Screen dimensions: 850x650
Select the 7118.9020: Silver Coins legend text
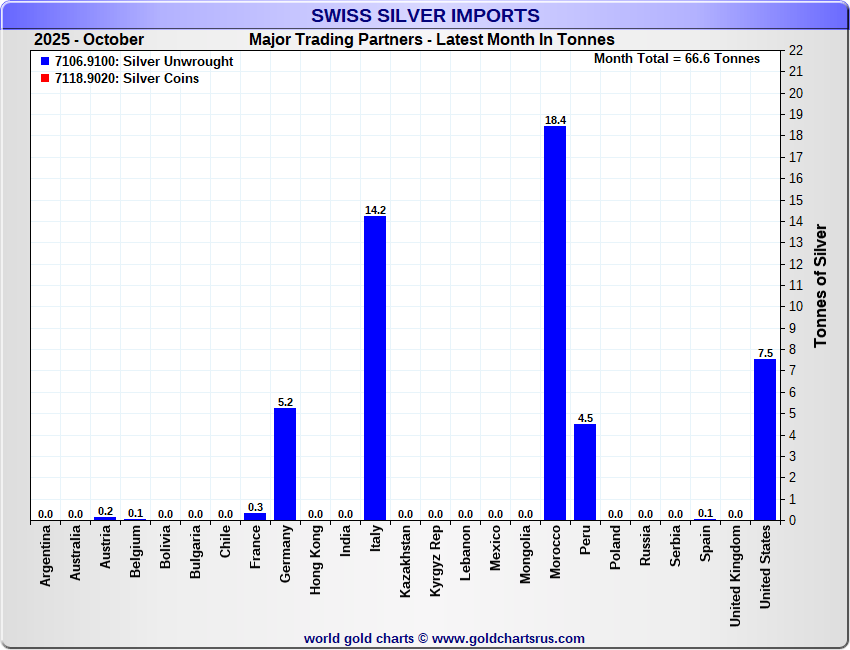point(127,79)
